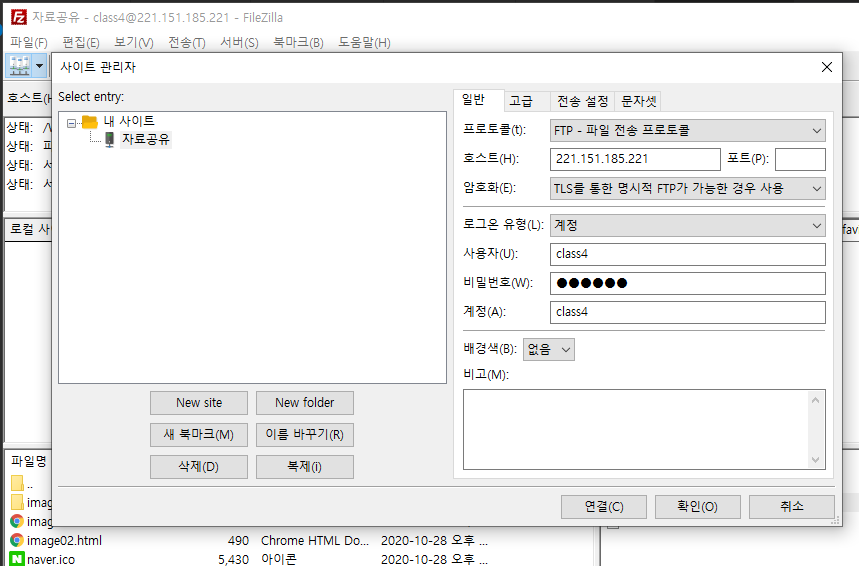Select the 내 사이트 tree item
This screenshot has height=566, width=859.
[129, 121]
